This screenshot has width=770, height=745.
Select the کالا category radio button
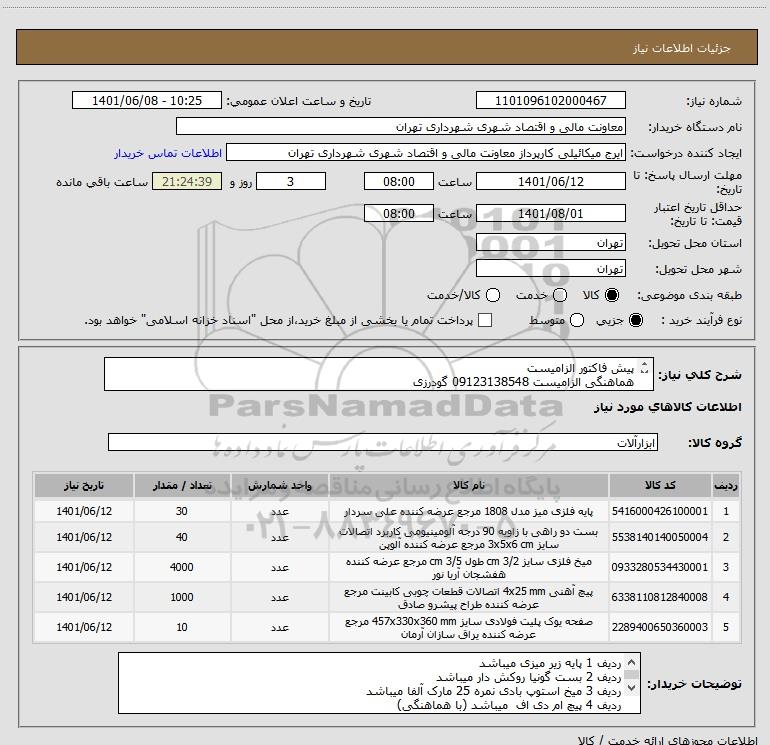(x=612, y=295)
